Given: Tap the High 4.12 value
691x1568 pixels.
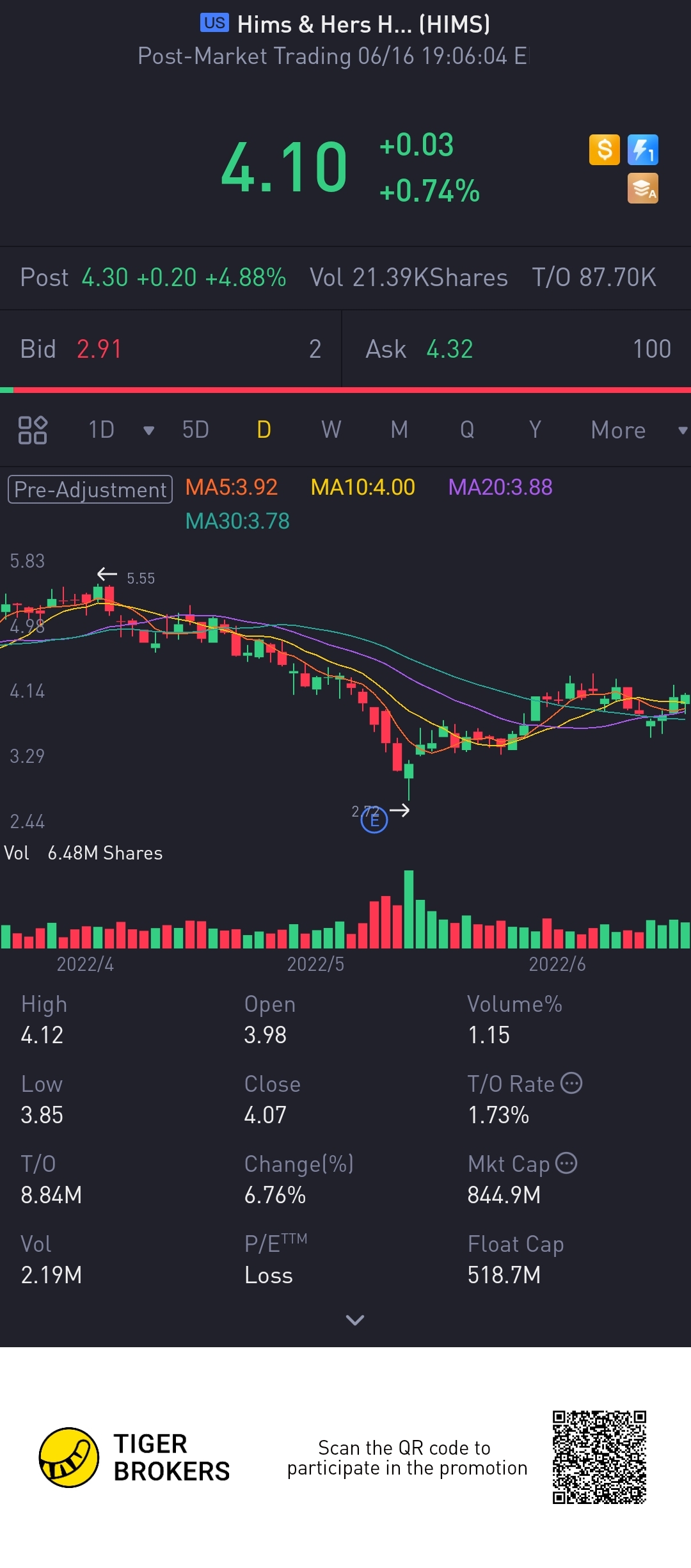Looking at the screenshot, I should click(x=42, y=1035).
